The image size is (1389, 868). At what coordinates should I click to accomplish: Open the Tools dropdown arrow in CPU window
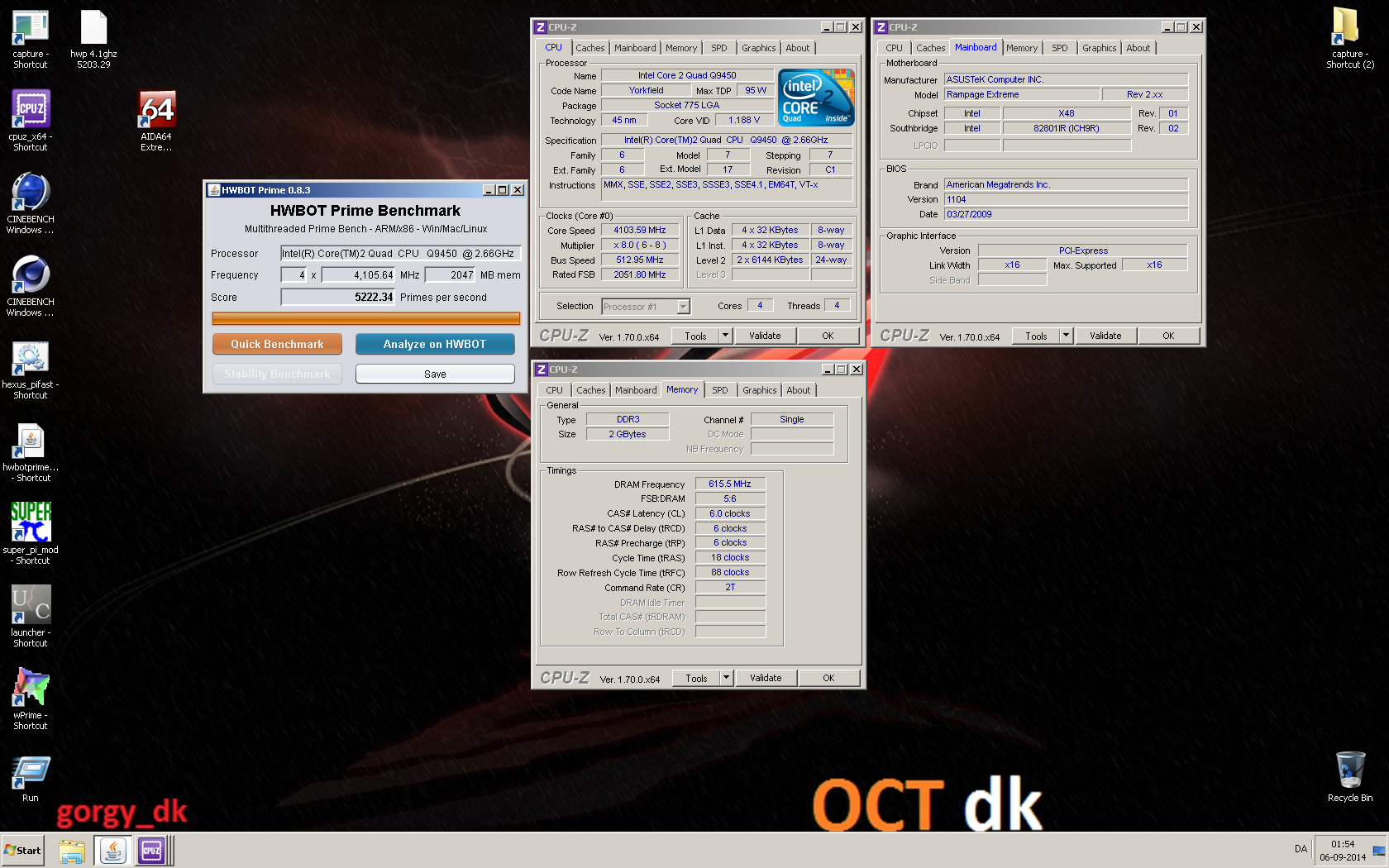[725, 336]
